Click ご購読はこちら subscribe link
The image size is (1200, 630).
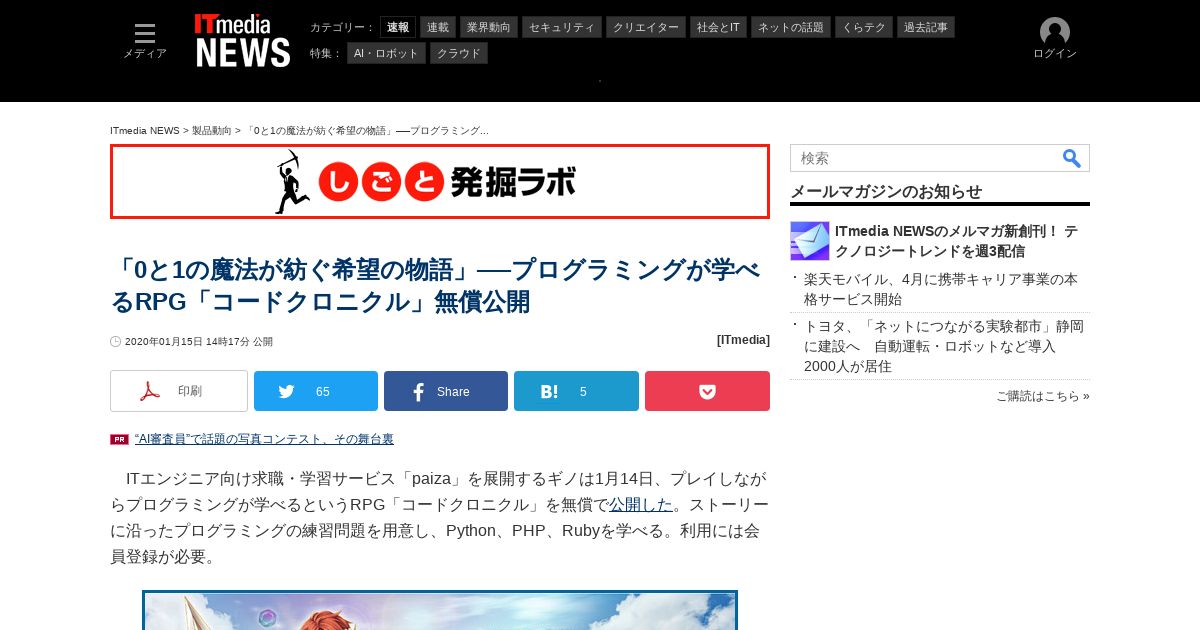coord(1043,396)
